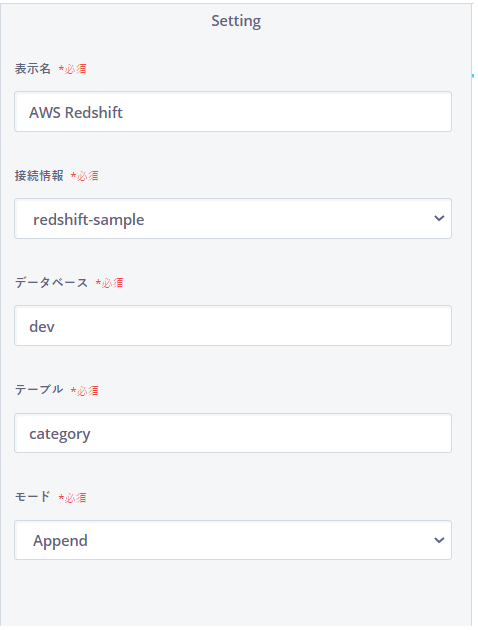Viewport: 478px width, 630px height.
Task: Focus the 表示名 field containing AWS Redshift
Action: click(x=233, y=112)
